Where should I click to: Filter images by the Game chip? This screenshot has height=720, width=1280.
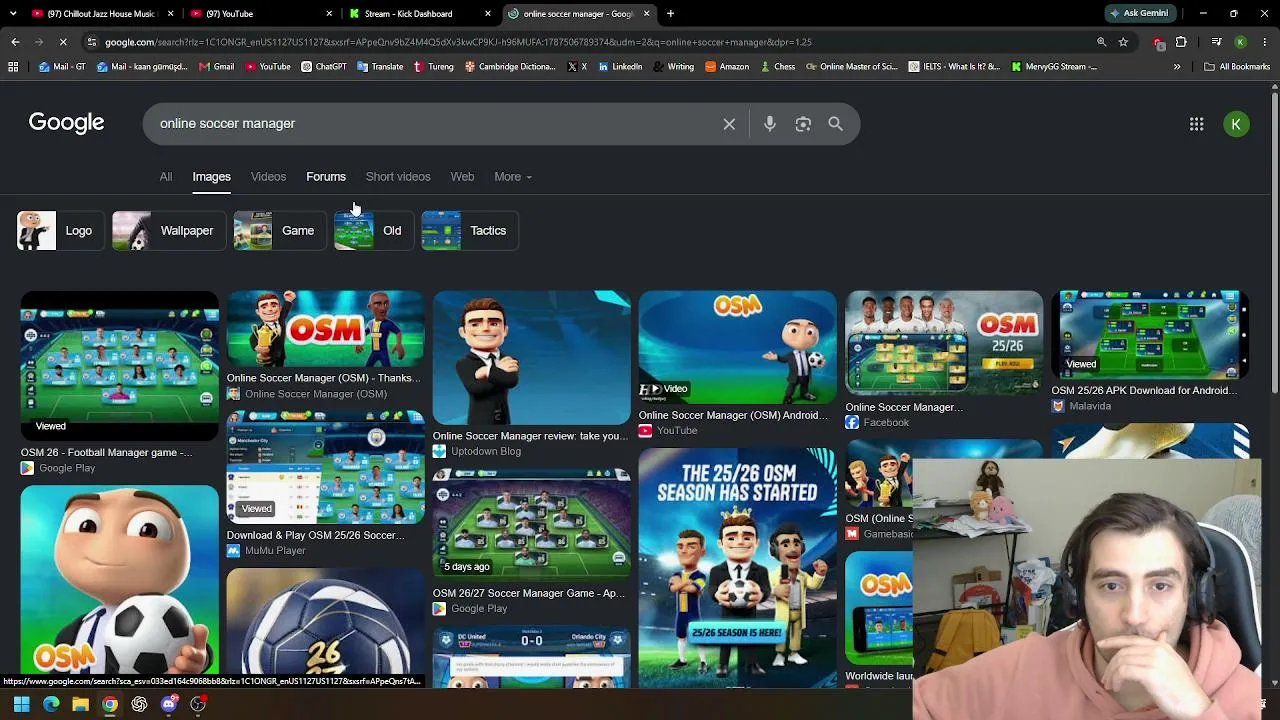click(279, 231)
